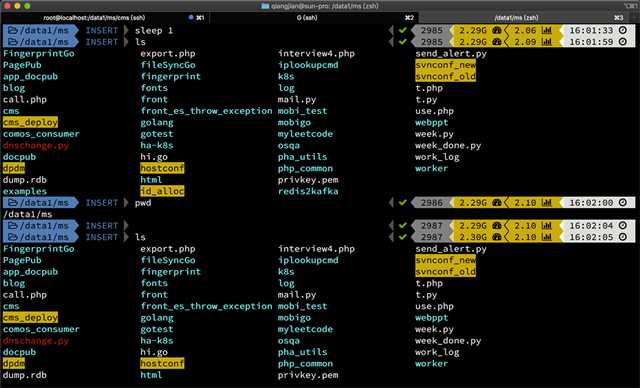
Task: Click the load chart icon in the 16:02:05 row
Action: pos(547,237)
